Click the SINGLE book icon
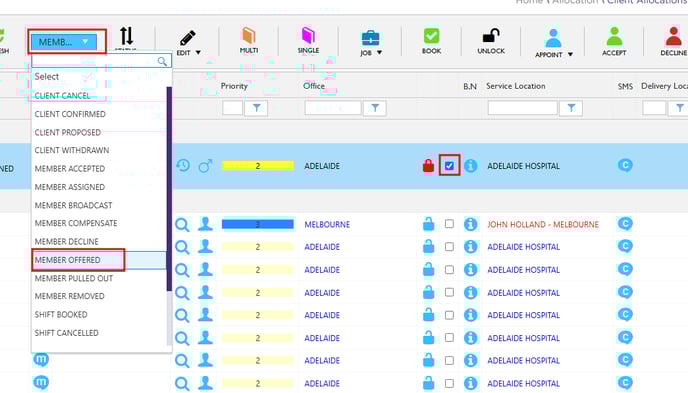The height and width of the screenshot is (393, 688). click(308, 35)
